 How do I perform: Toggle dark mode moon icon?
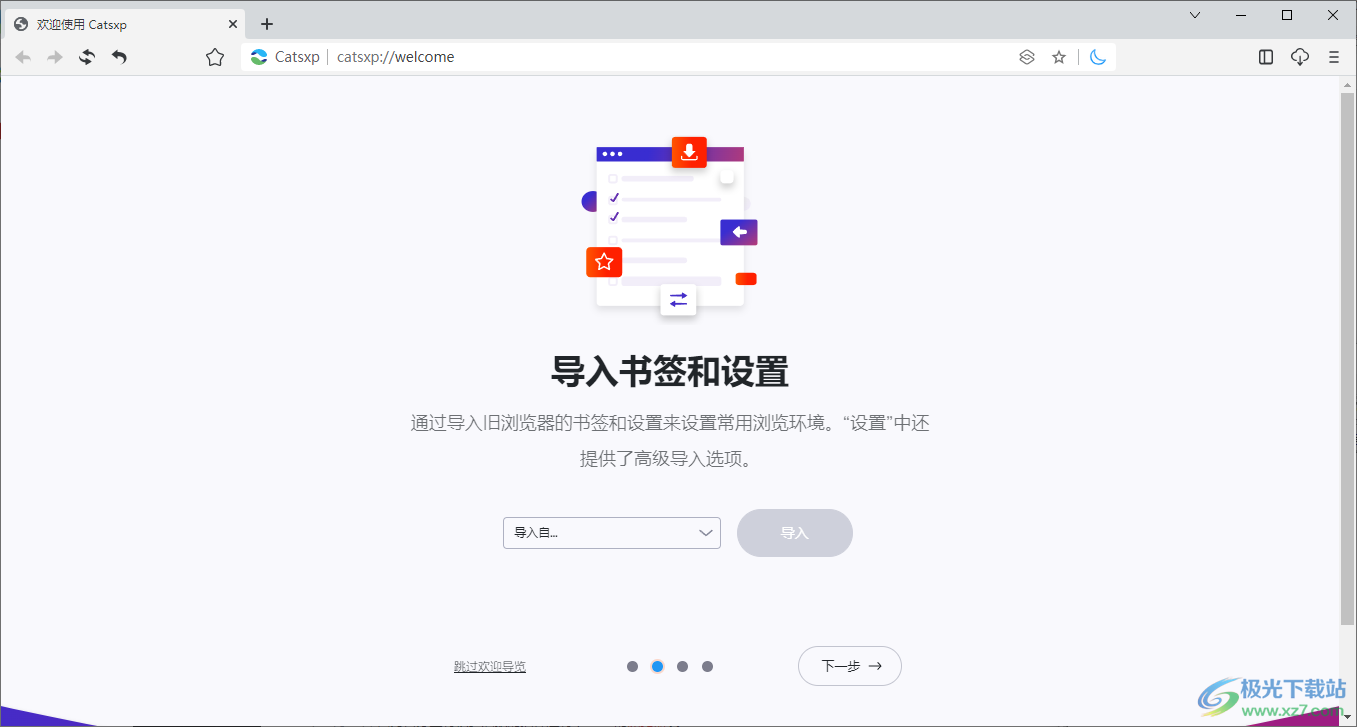1098,58
